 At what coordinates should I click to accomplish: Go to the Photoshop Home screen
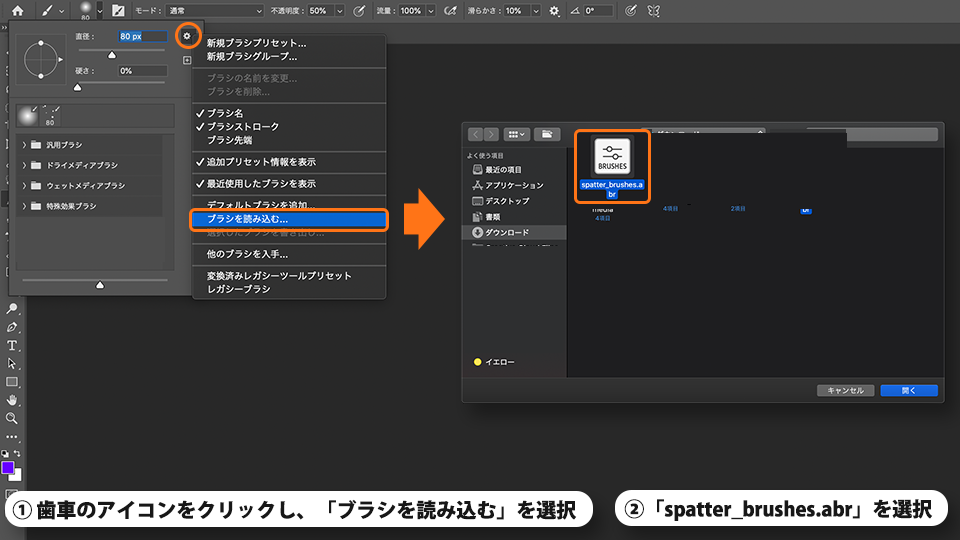point(17,10)
